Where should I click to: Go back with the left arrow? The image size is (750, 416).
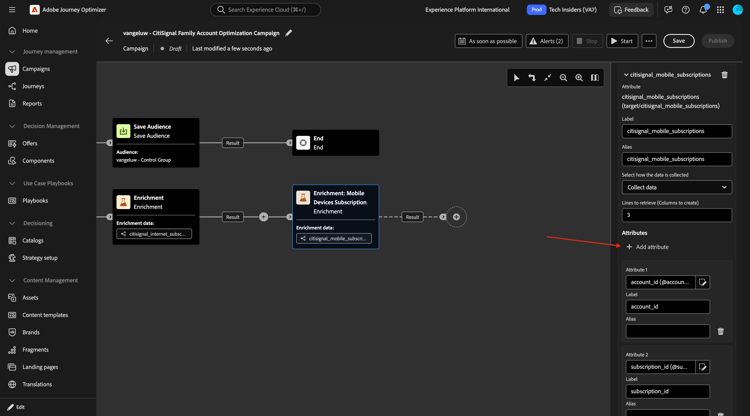point(109,41)
